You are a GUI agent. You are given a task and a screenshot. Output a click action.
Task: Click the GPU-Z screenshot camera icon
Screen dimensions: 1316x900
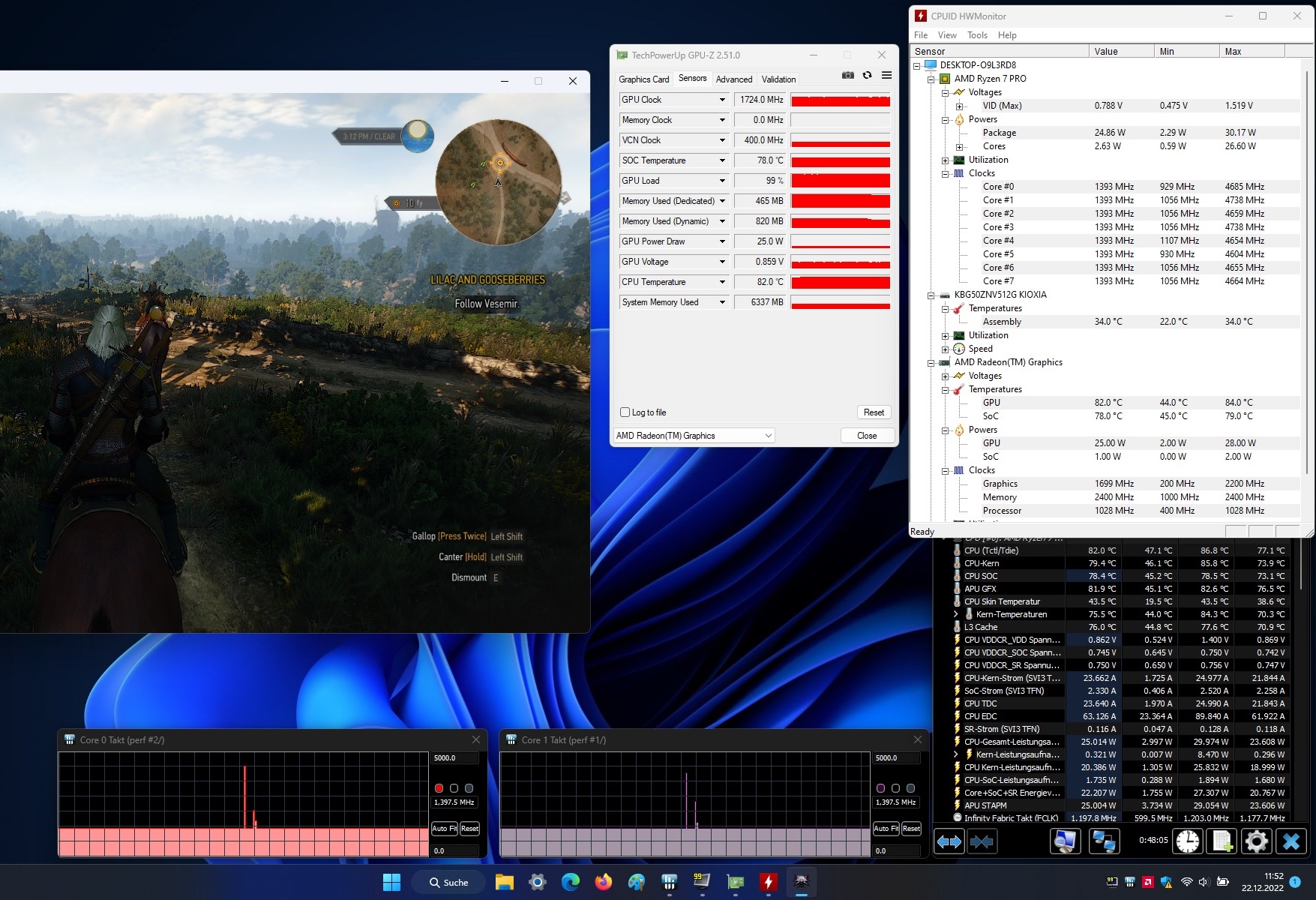click(x=847, y=75)
